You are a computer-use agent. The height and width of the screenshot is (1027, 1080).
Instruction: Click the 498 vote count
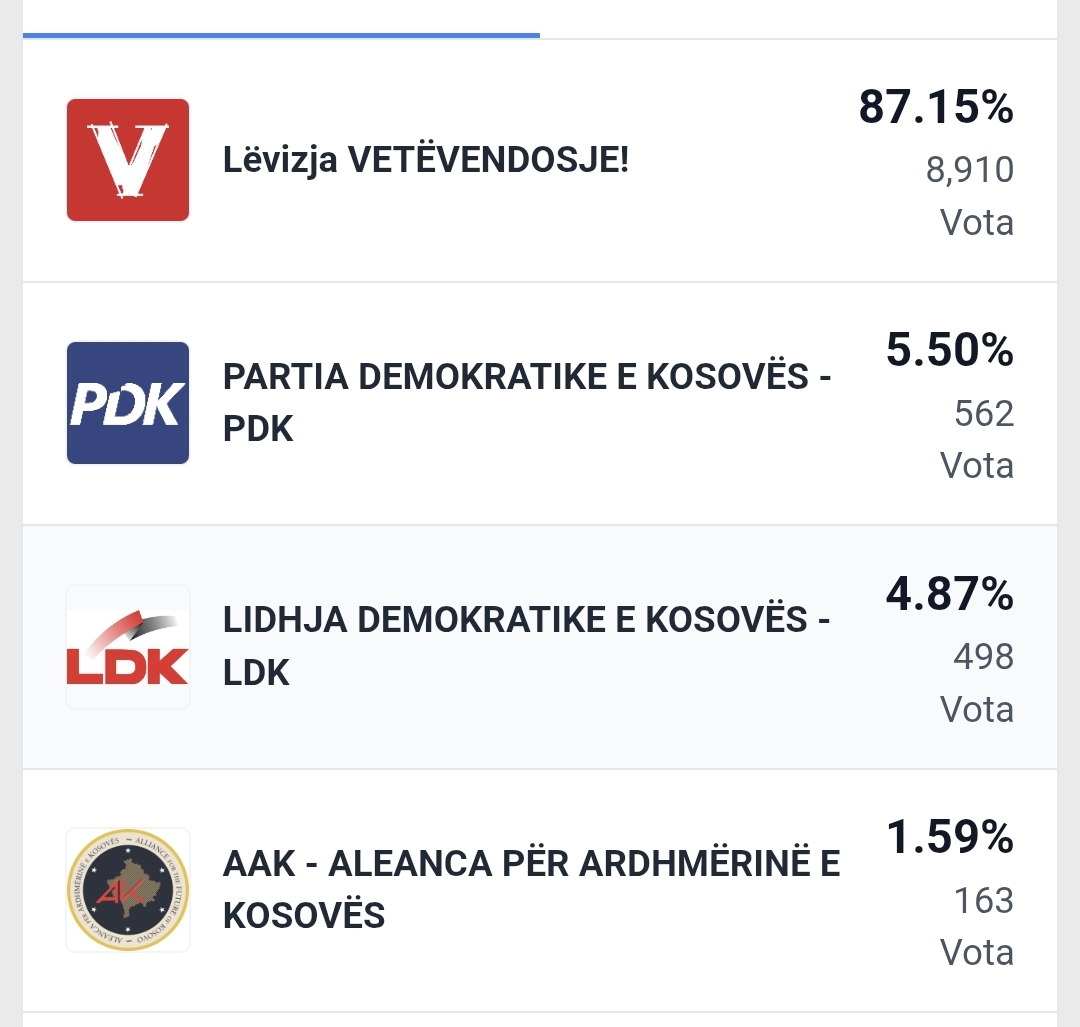coord(983,657)
